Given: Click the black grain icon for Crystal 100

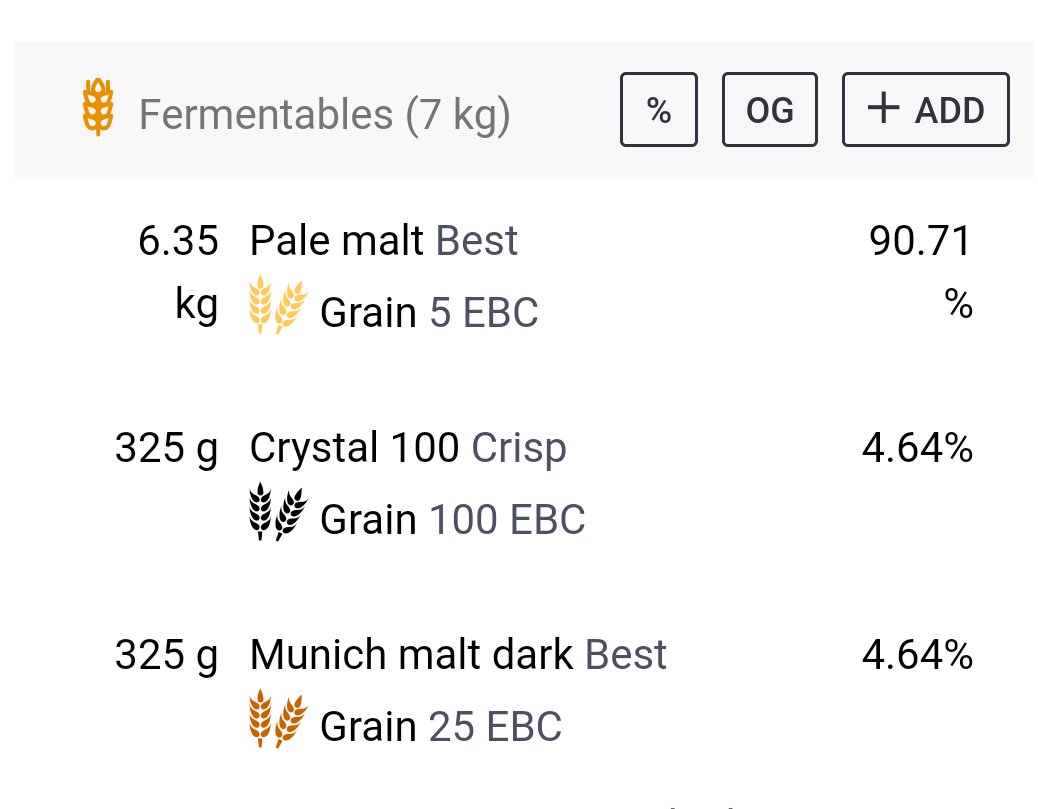Looking at the screenshot, I should 278,512.
